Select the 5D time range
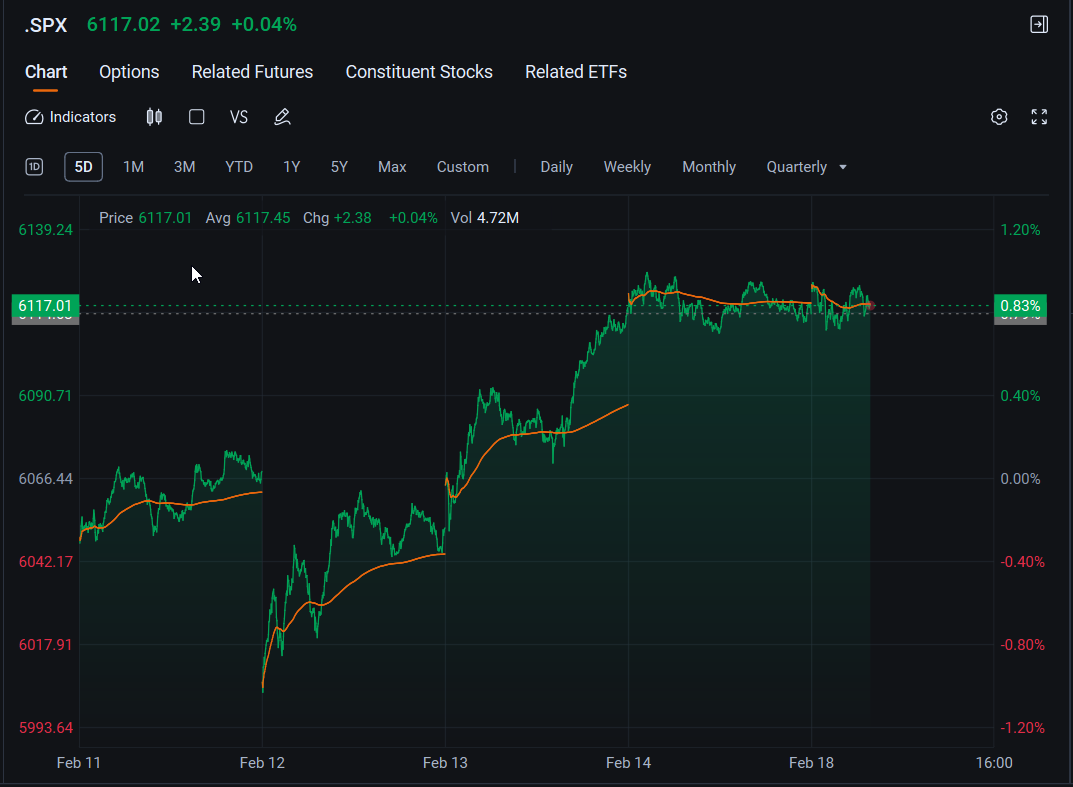 (83, 167)
